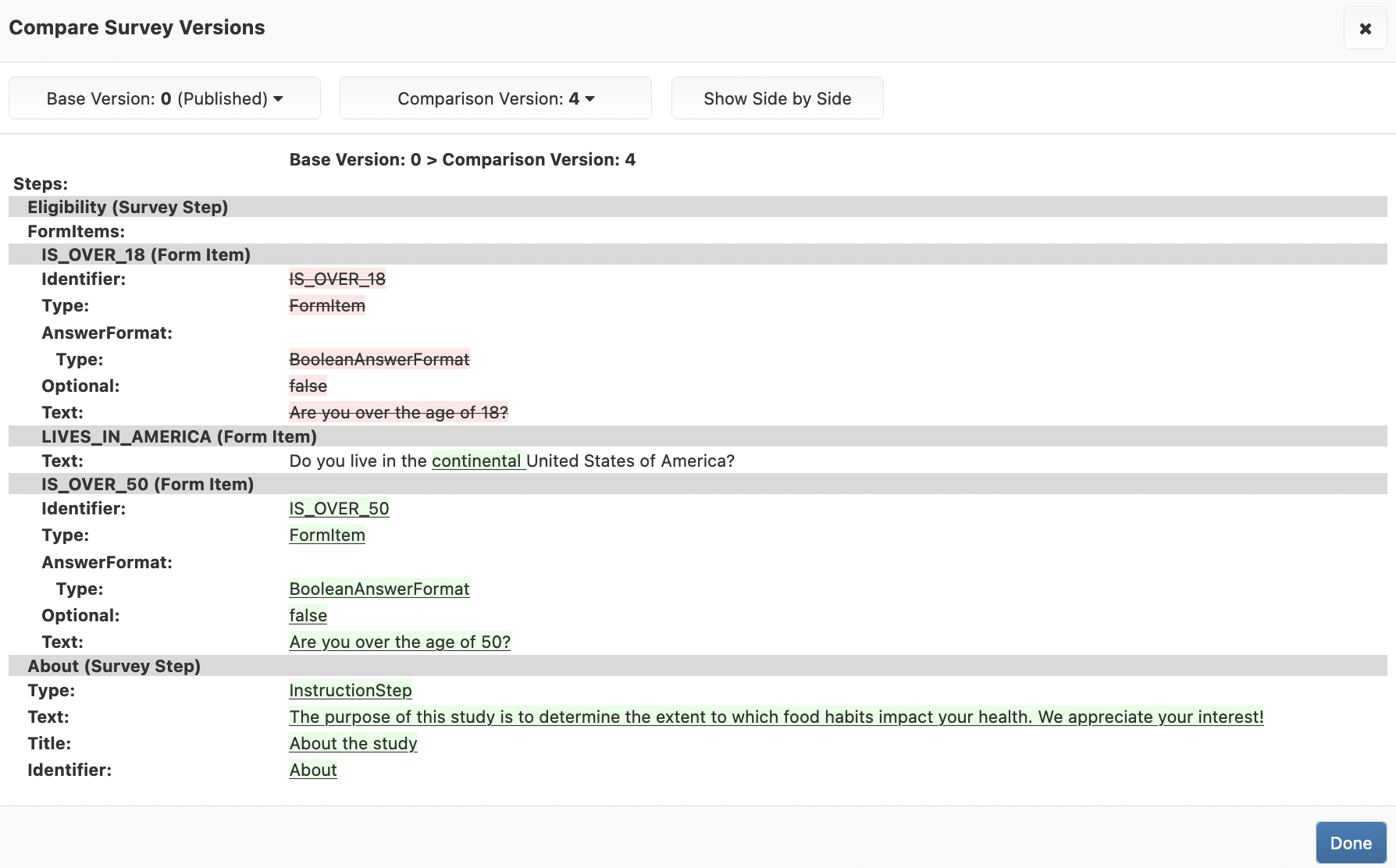Click added text "Are you over the age of 50?"
The height and width of the screenshot is (868, 1396).
[400, 642]
